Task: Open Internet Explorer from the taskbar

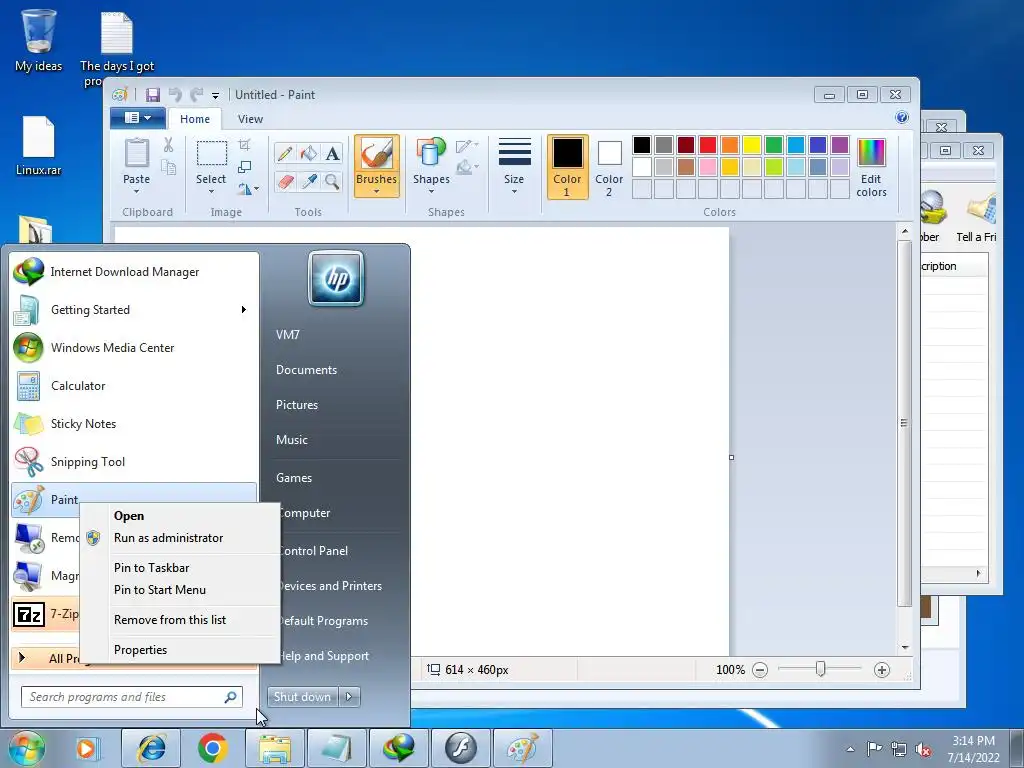Action: click(151, 748)
